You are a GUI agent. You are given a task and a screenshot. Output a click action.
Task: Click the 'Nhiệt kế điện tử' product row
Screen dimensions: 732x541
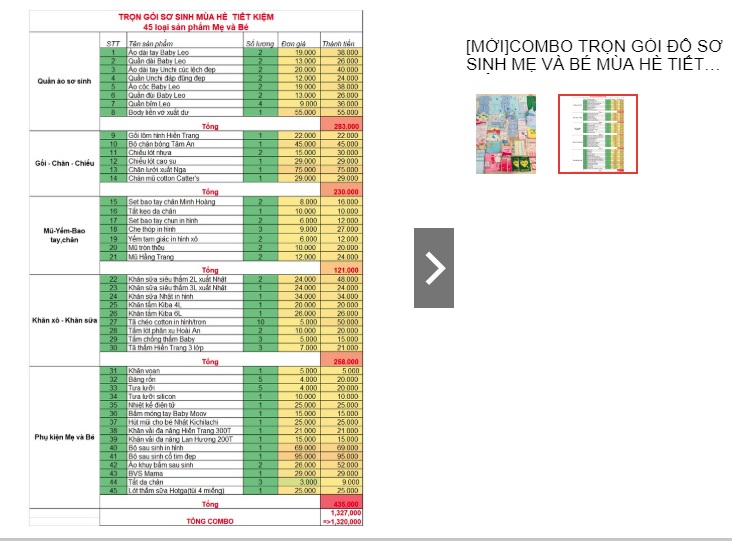click(231, 405)
